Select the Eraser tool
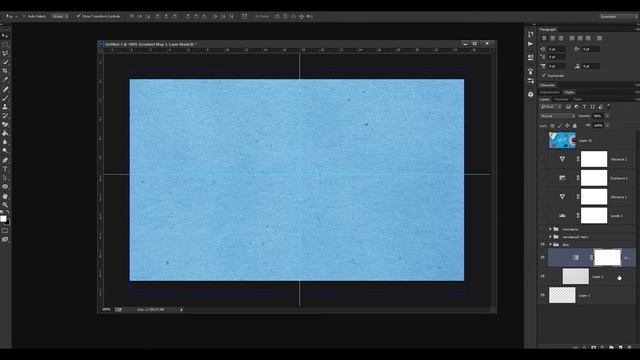 click(x=5, y=124)
